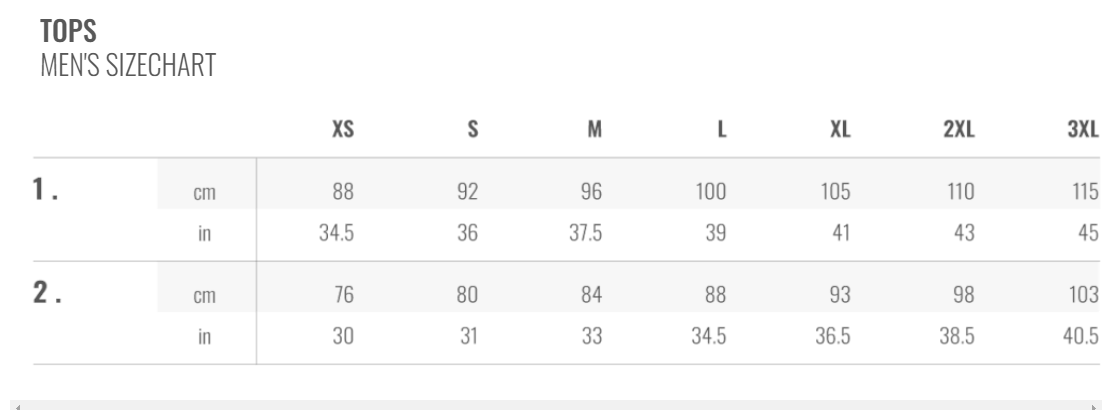Select the M size column header
The image size is (1120, 410).
(594, 133)
